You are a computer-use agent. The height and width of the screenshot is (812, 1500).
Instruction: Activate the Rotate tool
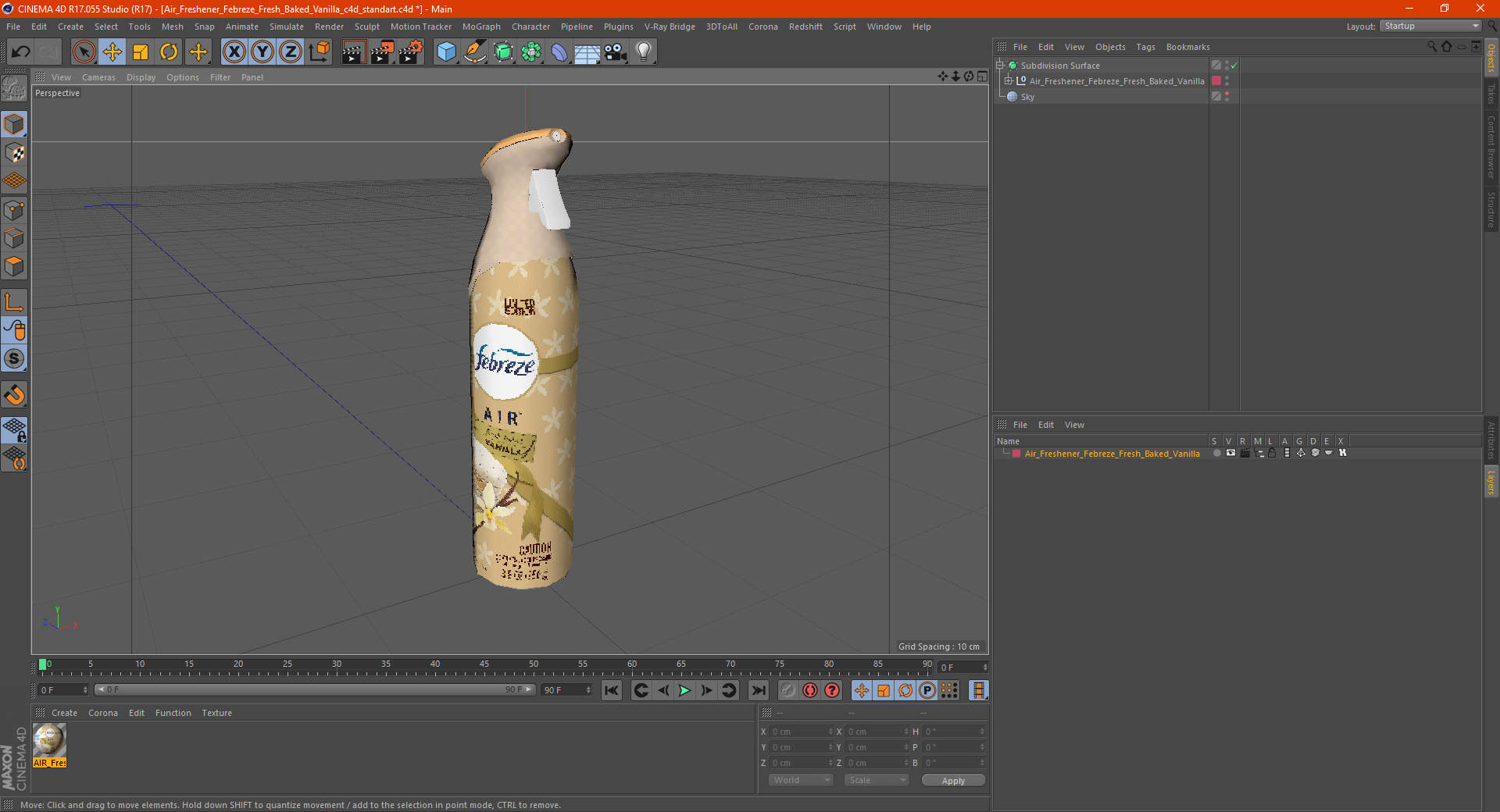pos(169,52)
